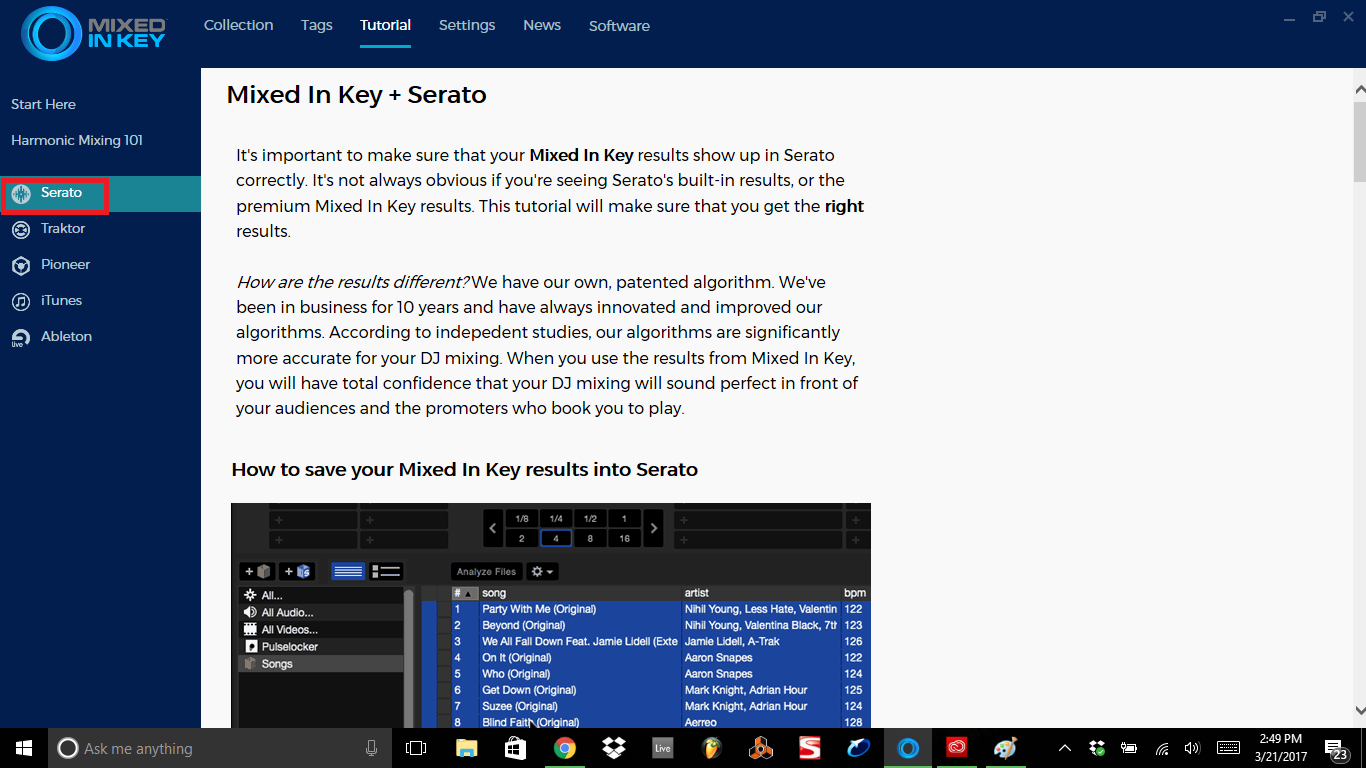Viewport: 1366px width, 768px height.
Task: Click the iTunes music note icon
Action: tap(21, 302)
